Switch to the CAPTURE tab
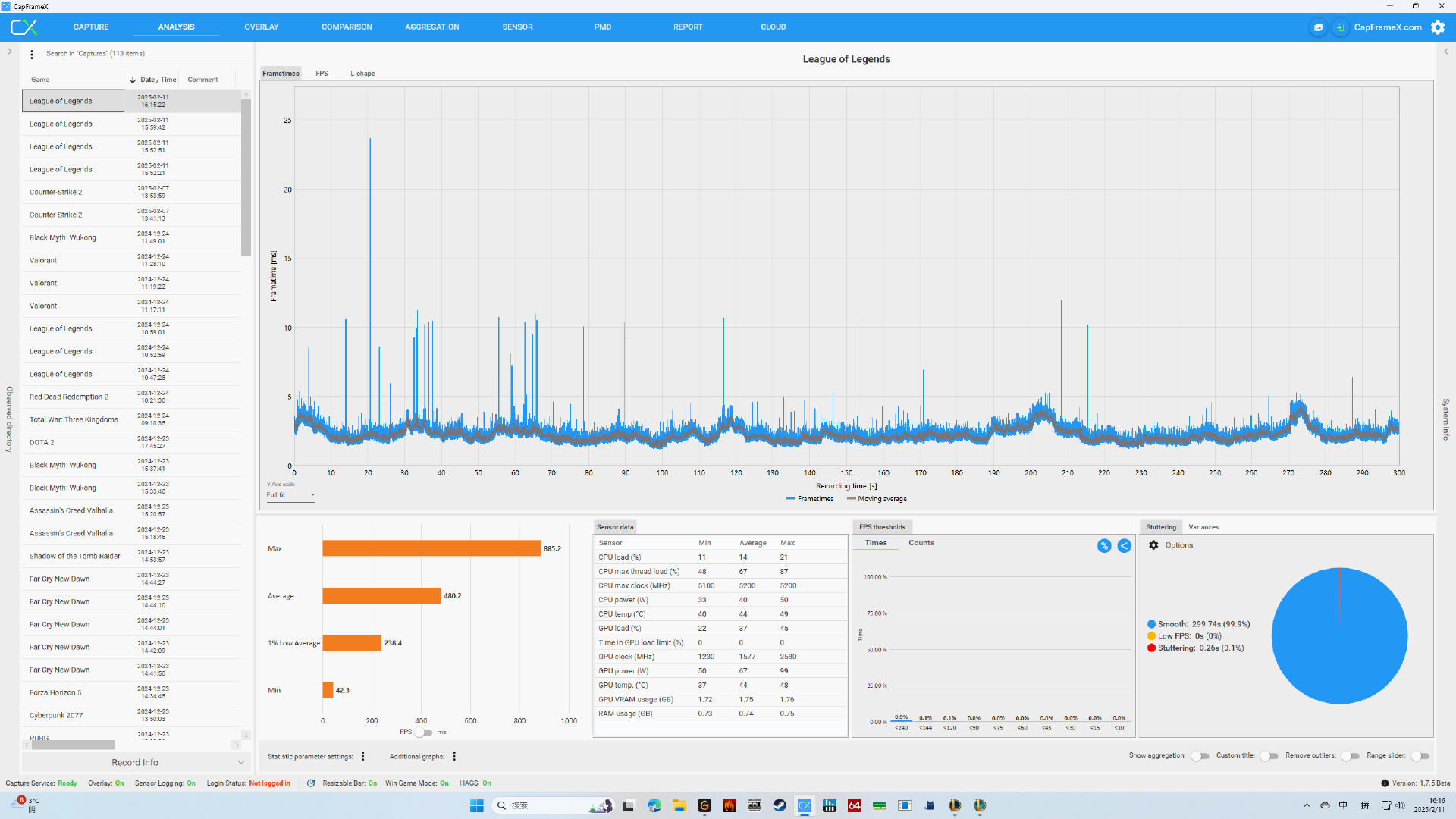The image size is (1456, 819). pos(91,27)
